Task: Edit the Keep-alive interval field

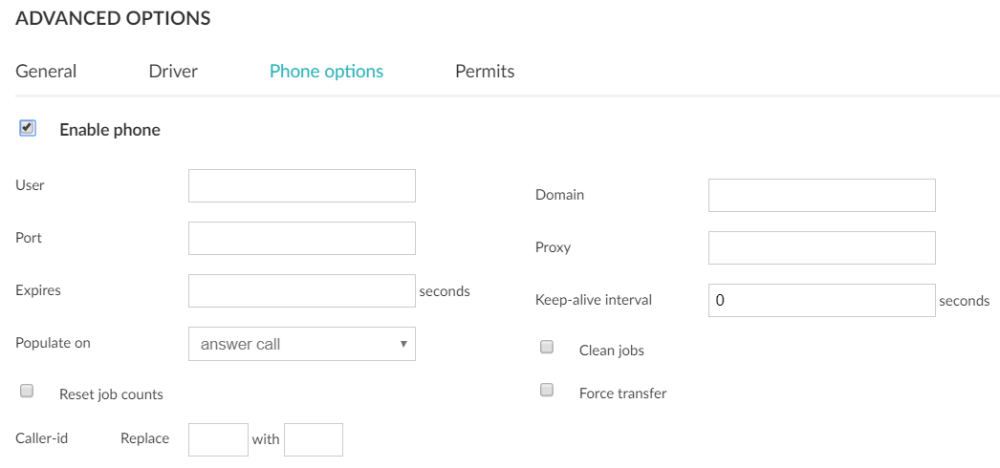Action: click(821, 300)
